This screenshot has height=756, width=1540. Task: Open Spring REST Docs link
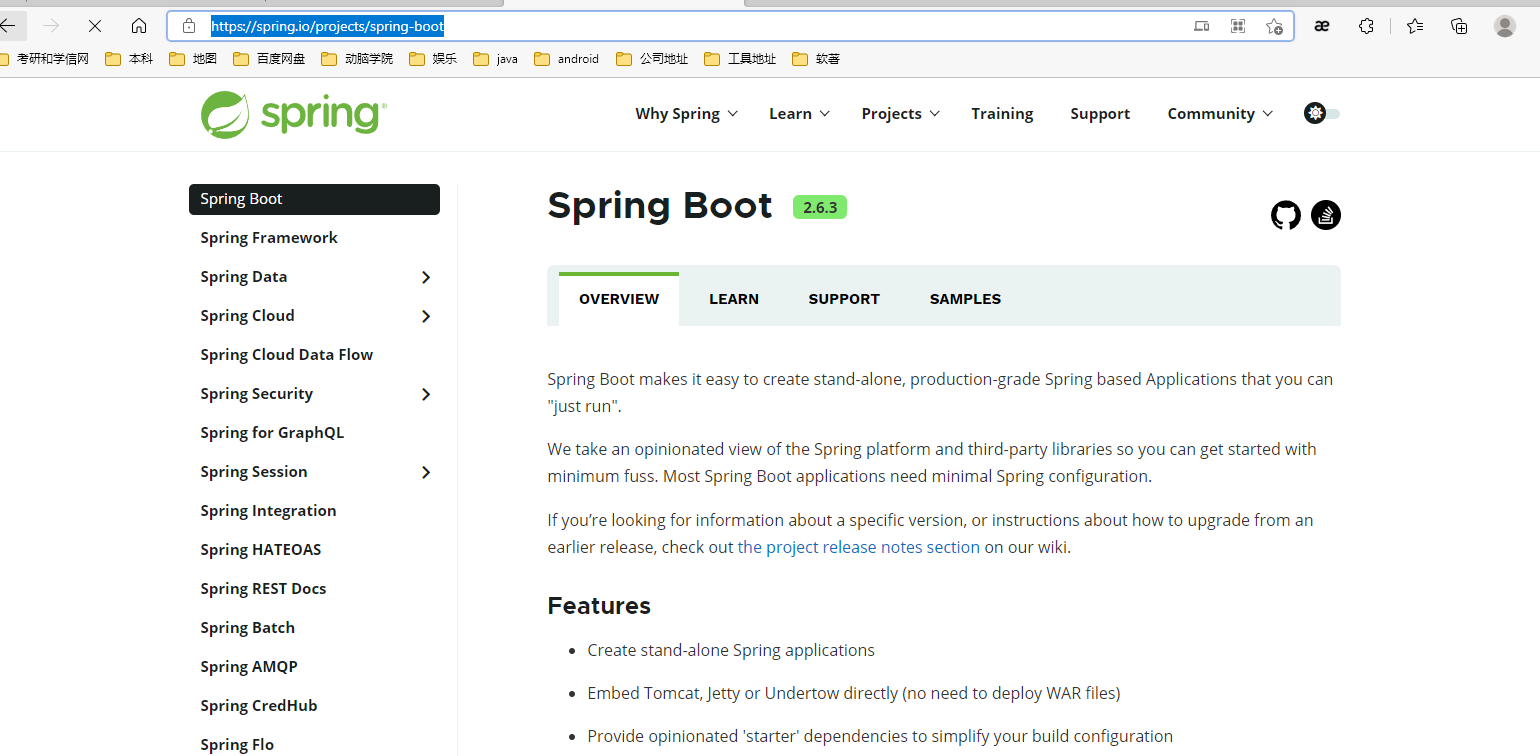point(263,589)
